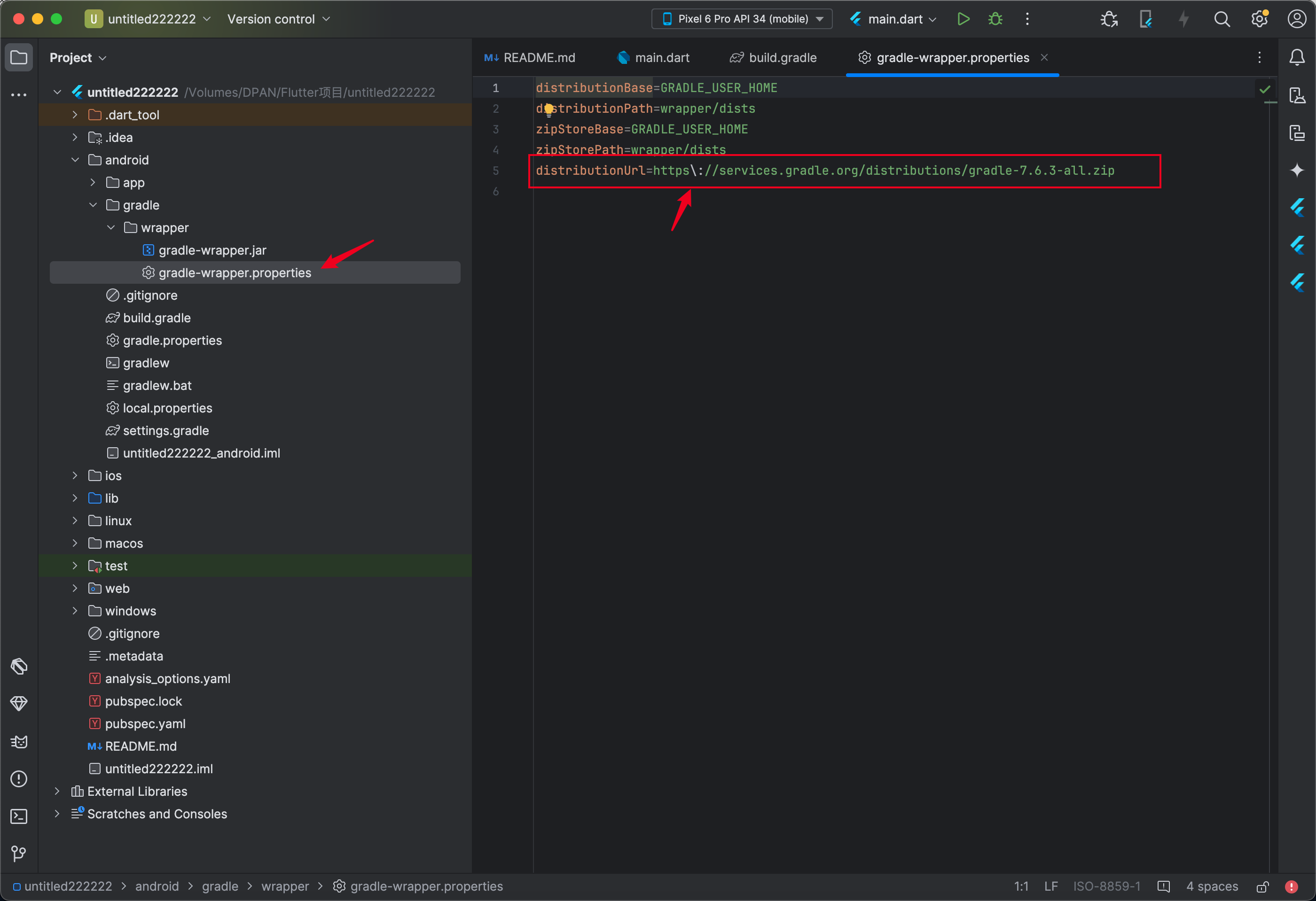Collapse the wrapper folder
Screen dimensions: 1316x901
coord(111,227)
